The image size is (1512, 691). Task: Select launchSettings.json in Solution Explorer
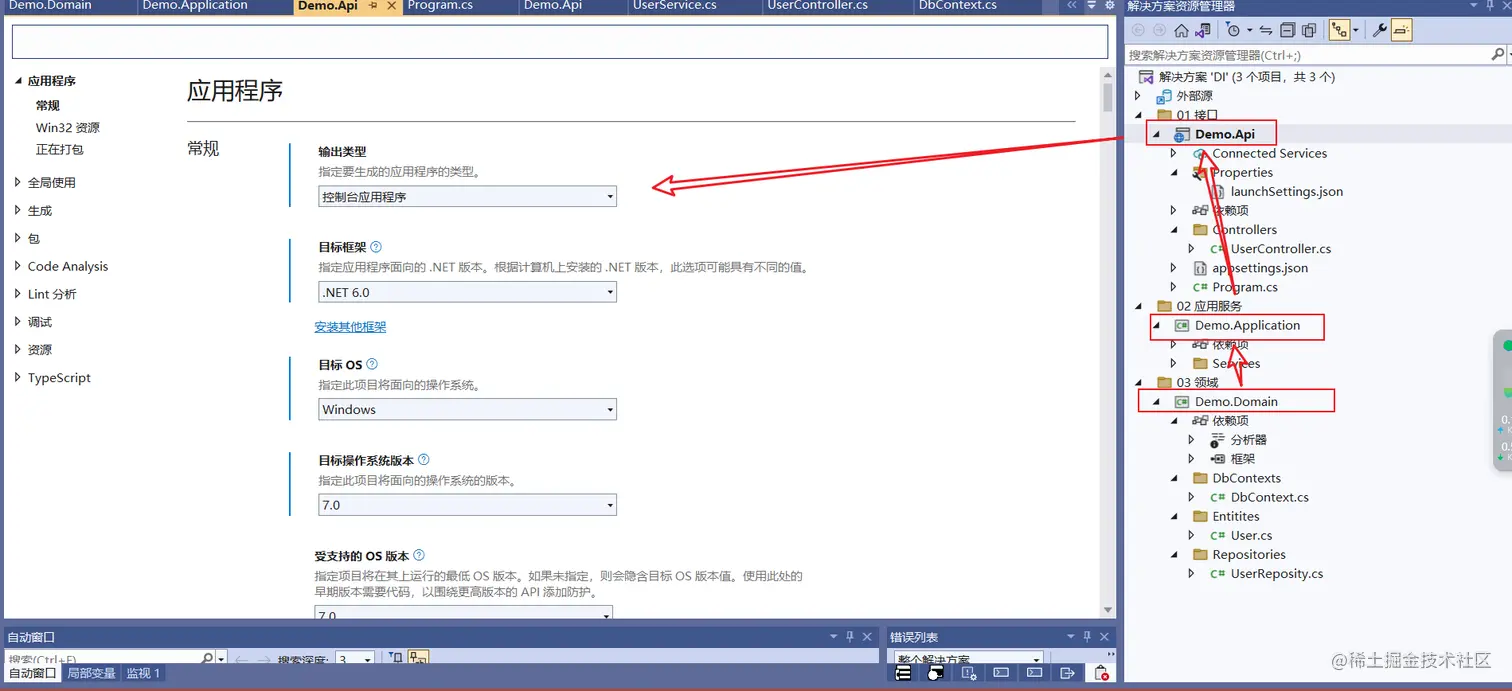coord(1286,192)
